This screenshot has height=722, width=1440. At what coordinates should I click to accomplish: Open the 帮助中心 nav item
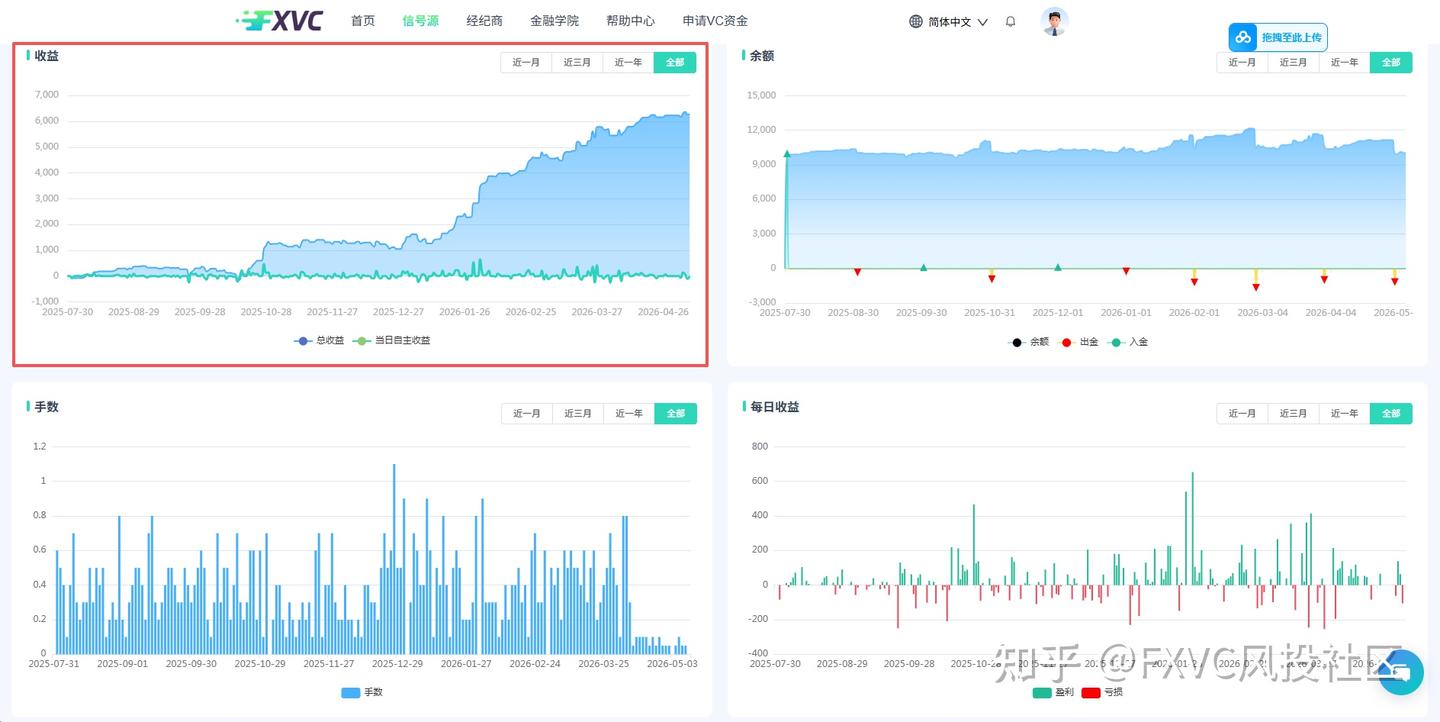point(630,21)
